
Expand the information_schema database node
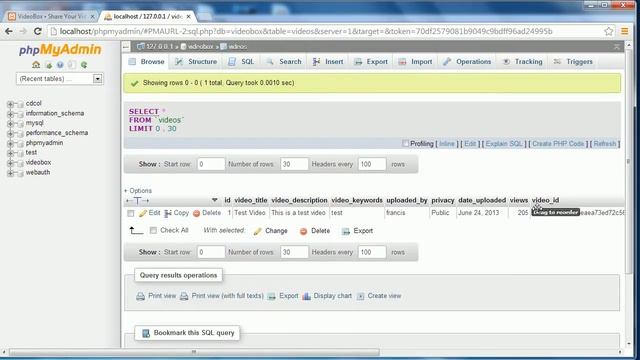(10, 114)
